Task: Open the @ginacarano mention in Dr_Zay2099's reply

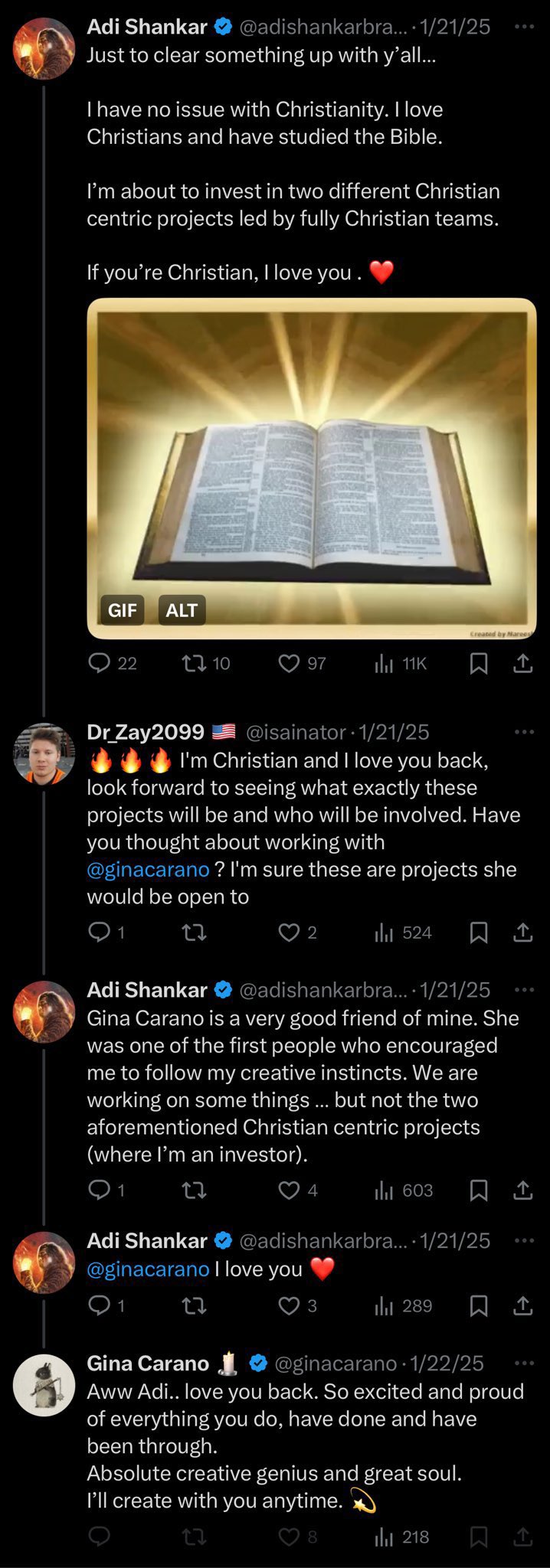Action: point(148,869)
